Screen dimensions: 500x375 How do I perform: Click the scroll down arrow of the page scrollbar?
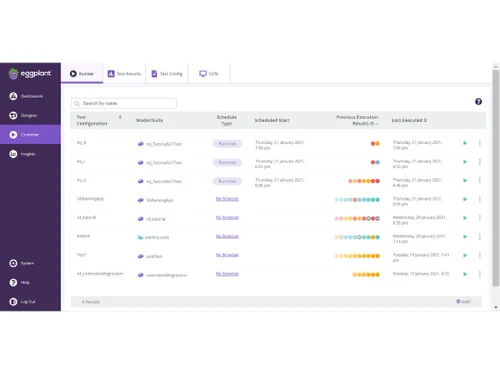496,307
